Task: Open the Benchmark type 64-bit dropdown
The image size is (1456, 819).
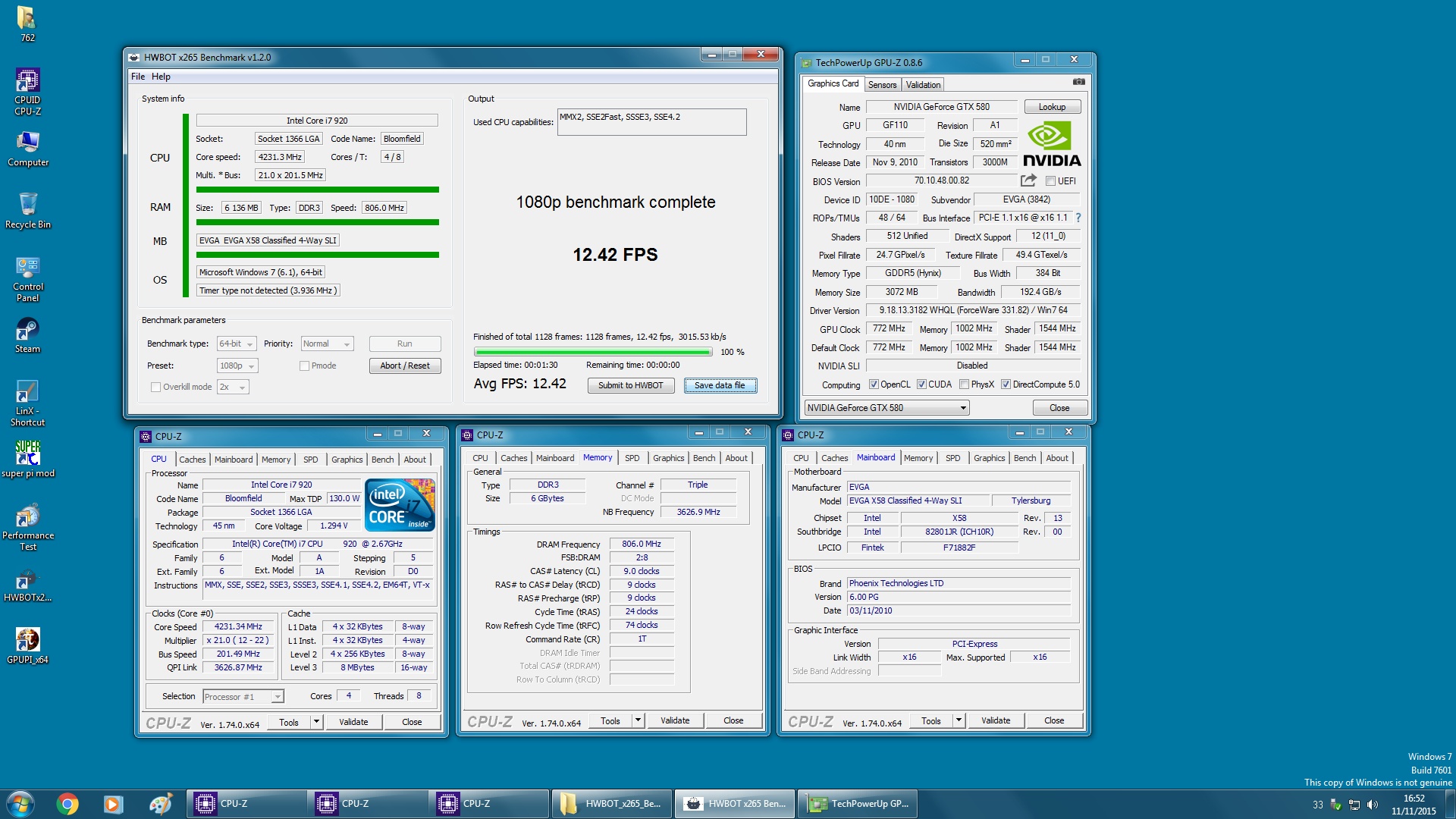Action: pyautogui.click(x=237, y=344)
